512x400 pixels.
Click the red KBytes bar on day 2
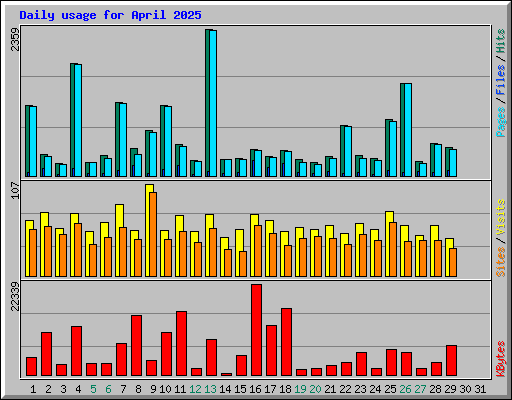click(46, 354)
